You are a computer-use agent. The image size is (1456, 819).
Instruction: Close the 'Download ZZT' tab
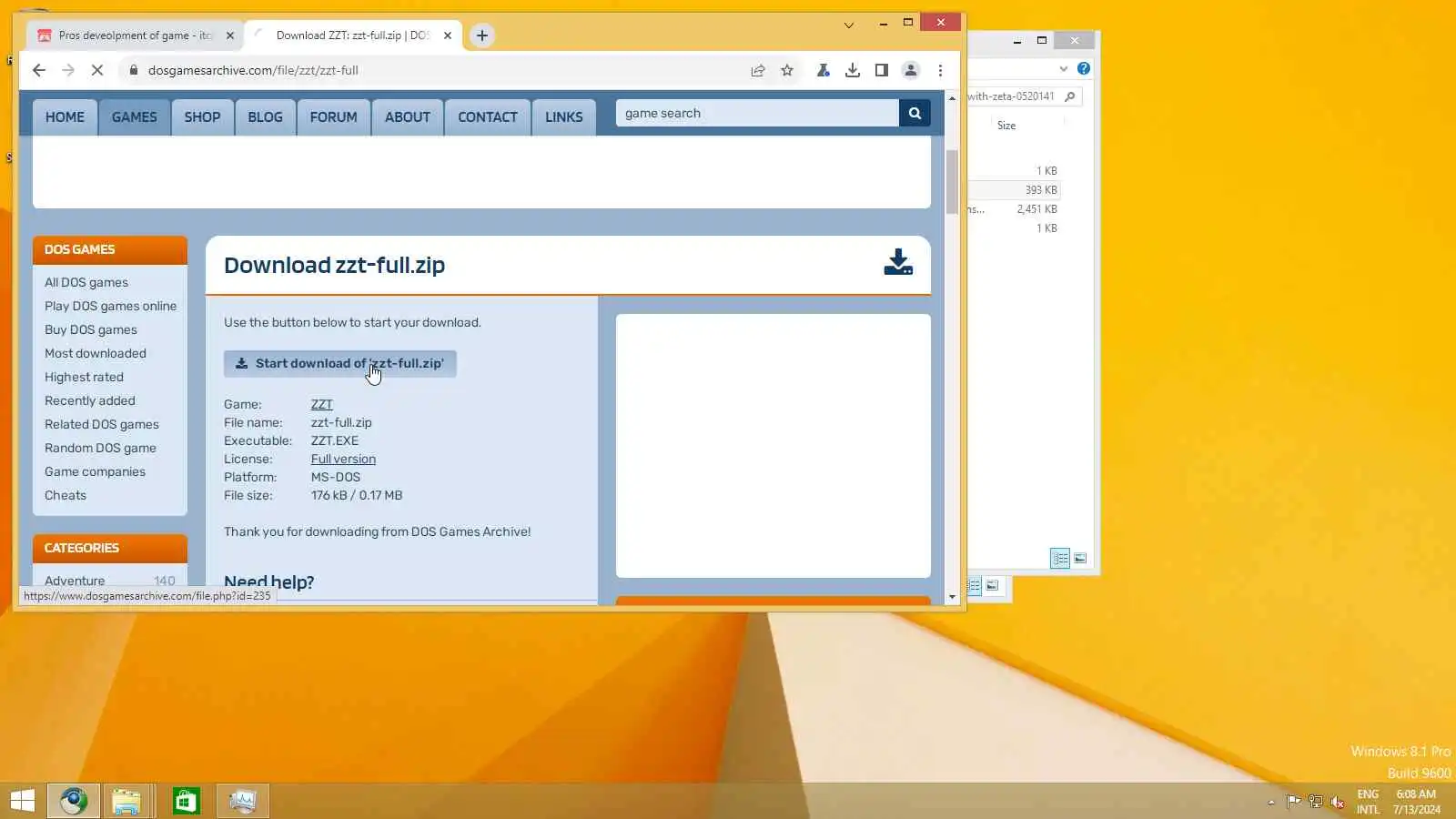click(447, 35)
